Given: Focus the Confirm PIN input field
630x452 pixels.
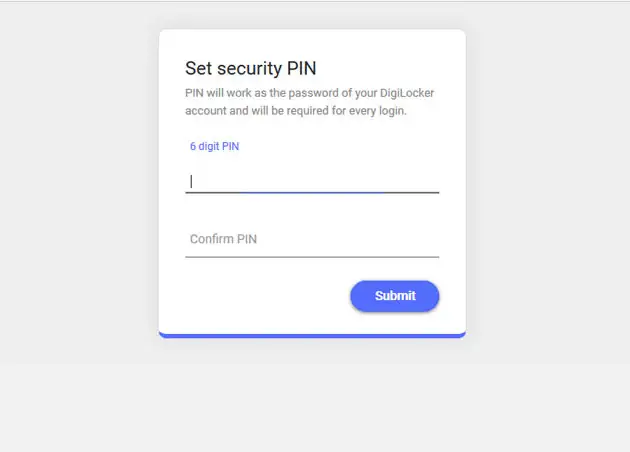Looking at the screenshot, I should [312, 240].
